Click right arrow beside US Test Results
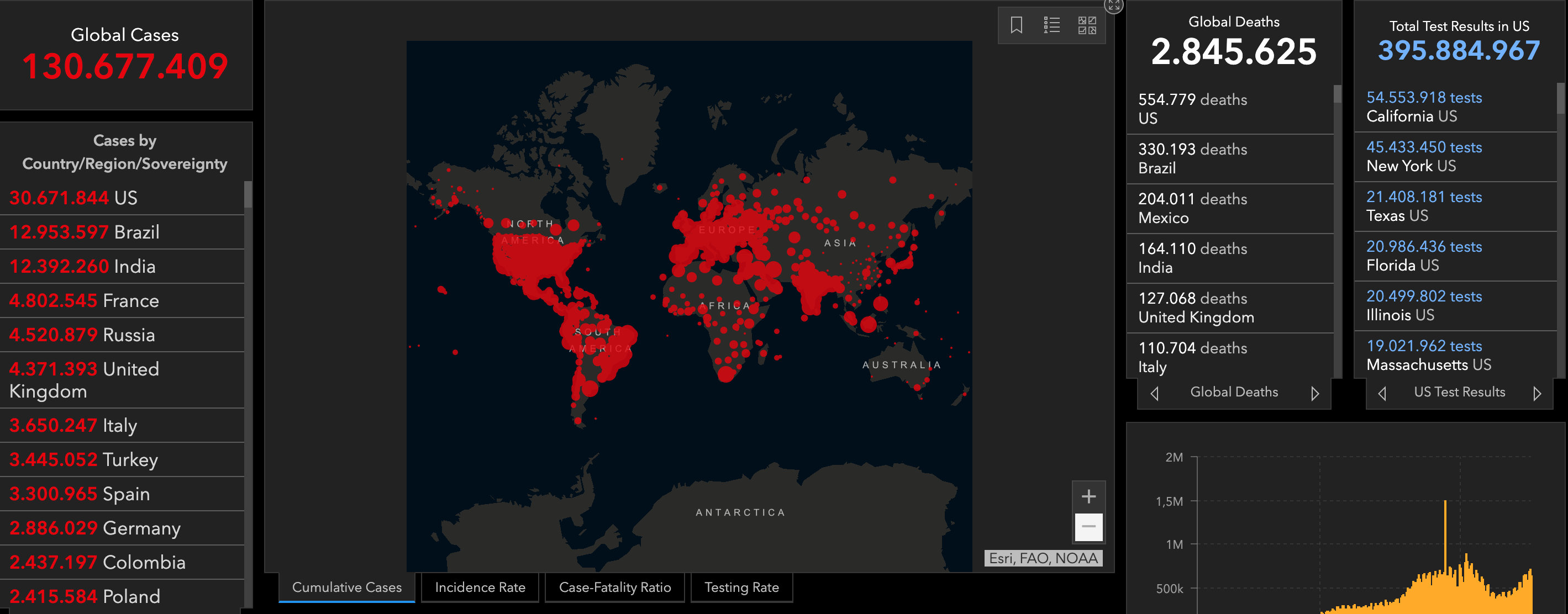 (1537, 393)
